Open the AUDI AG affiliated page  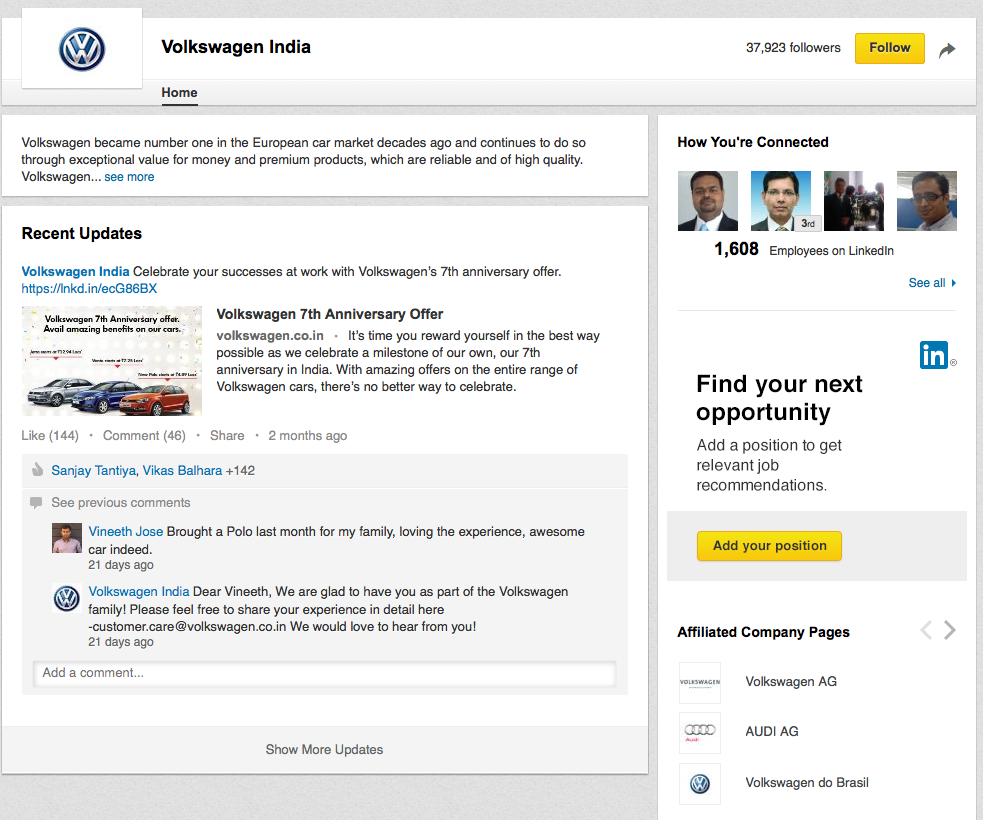click(x=772, y=732)
